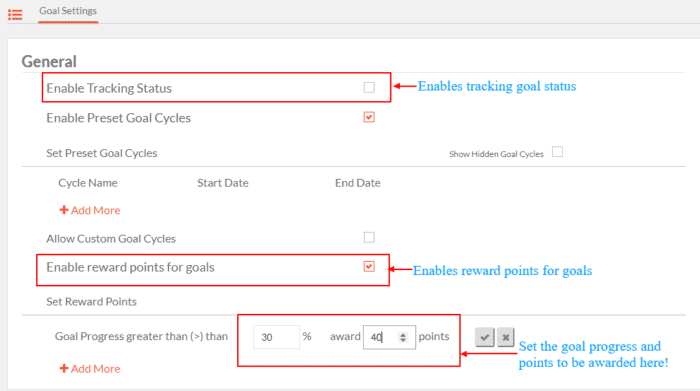Select the Cycle Name column header

pos(88,183)
